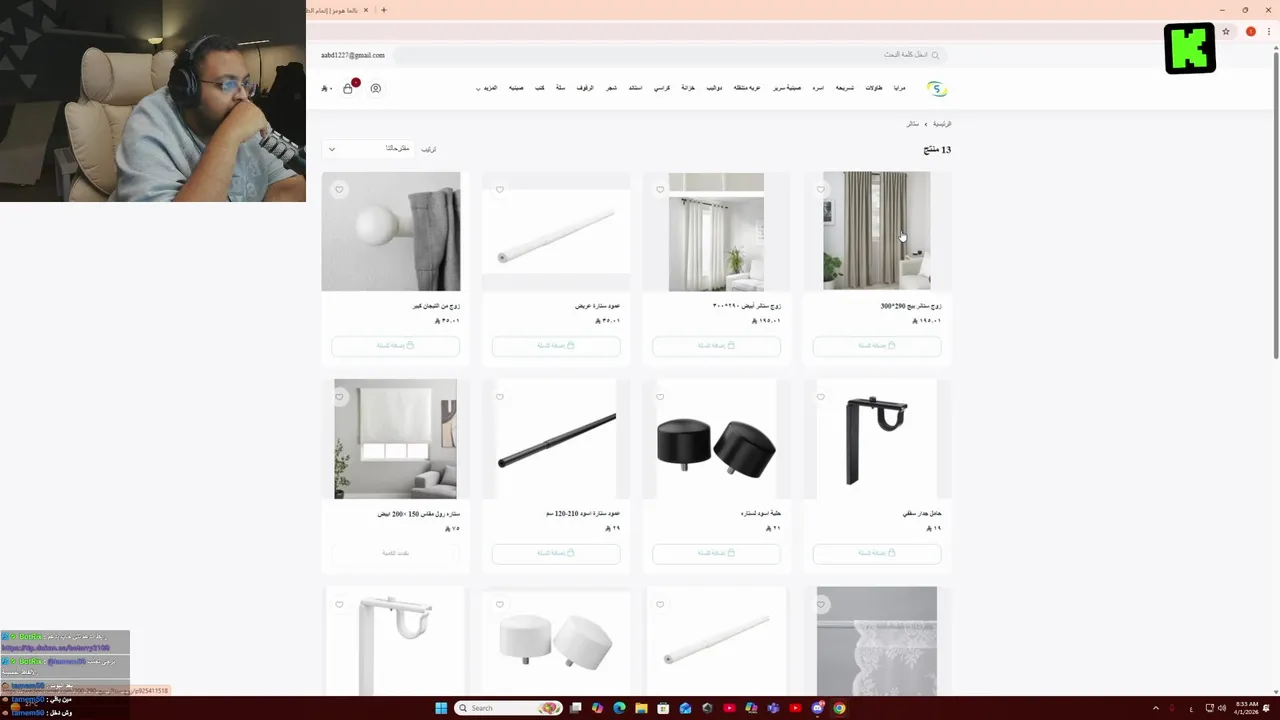Open the user account profile icon
The height and width of the screenshot is (720, 1280).
click(x=376, y=88)
